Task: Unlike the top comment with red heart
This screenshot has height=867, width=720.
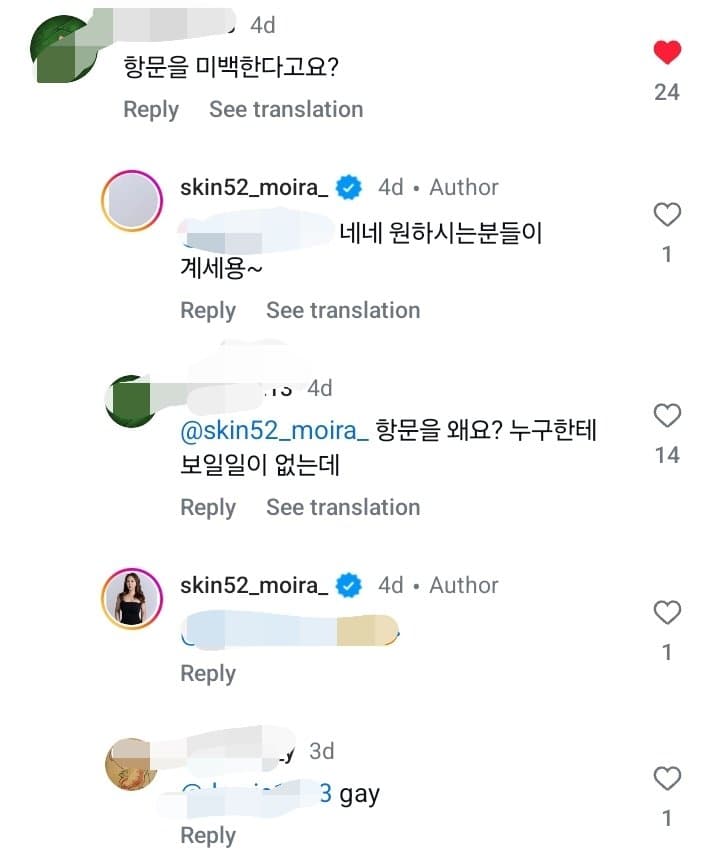Action: [x=667, y=53]
